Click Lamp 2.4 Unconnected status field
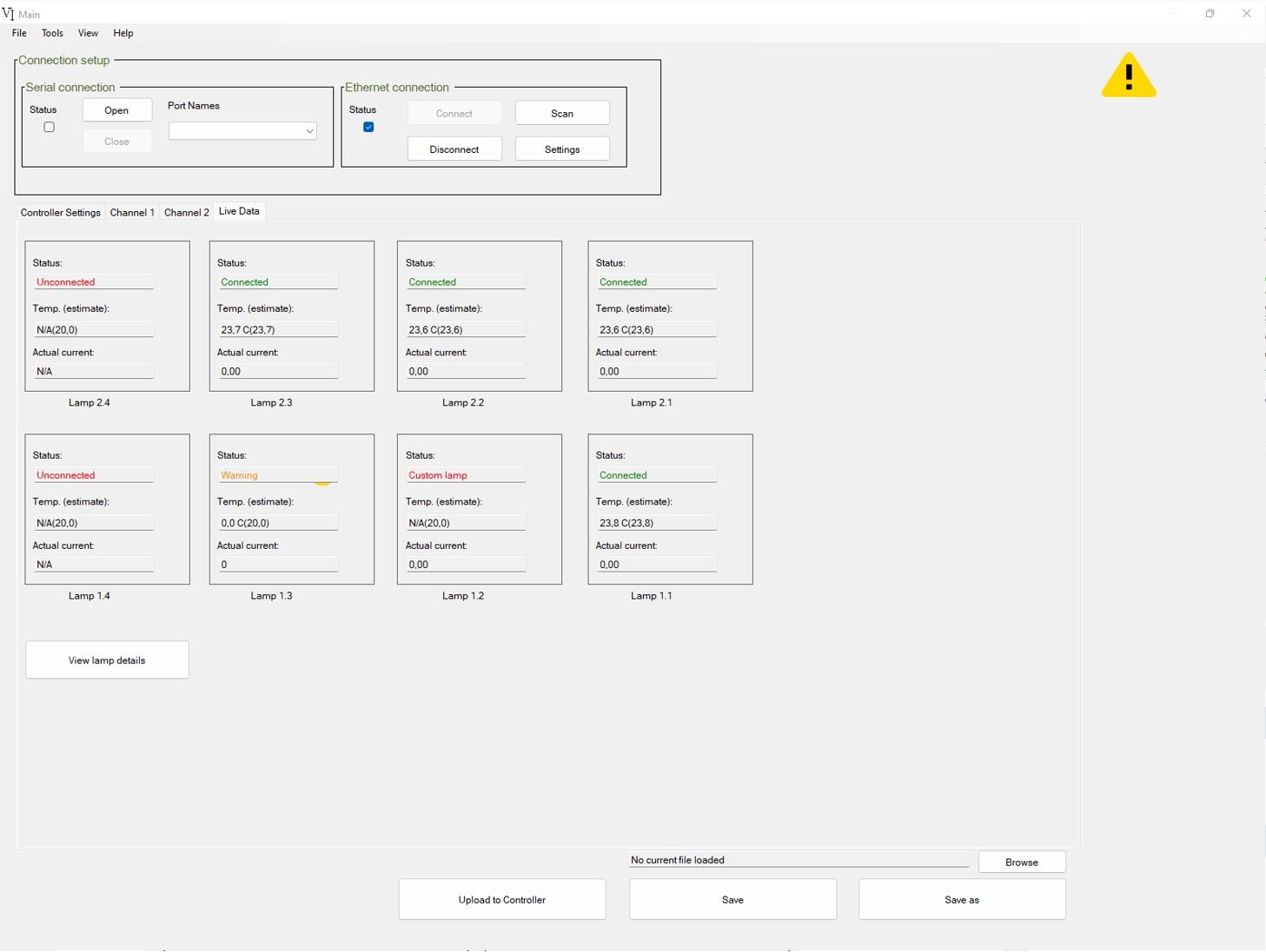The width and height of the screenshot is (1266, 952). click(x=93, y=282)
